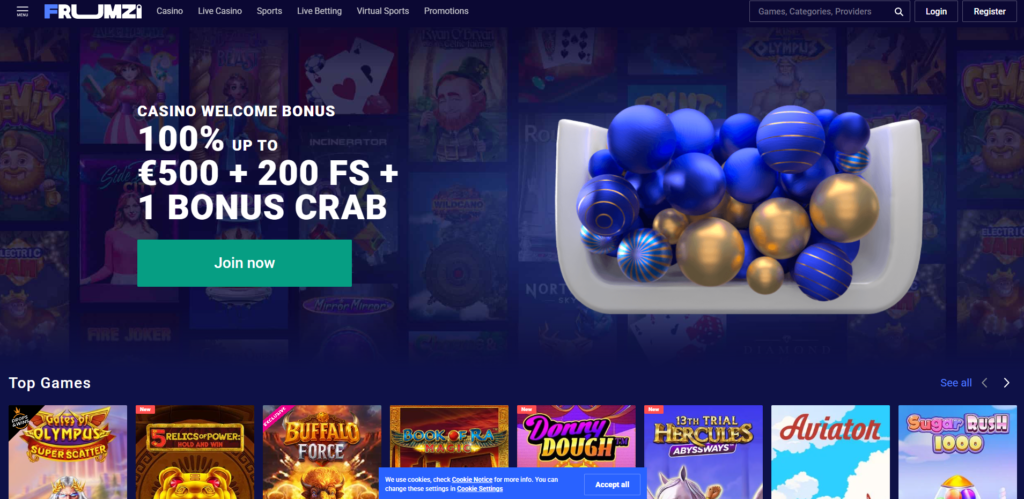Accept all cookies
Image resolution: width=1024 pixels, height=499 pixels.
(612, 485)
